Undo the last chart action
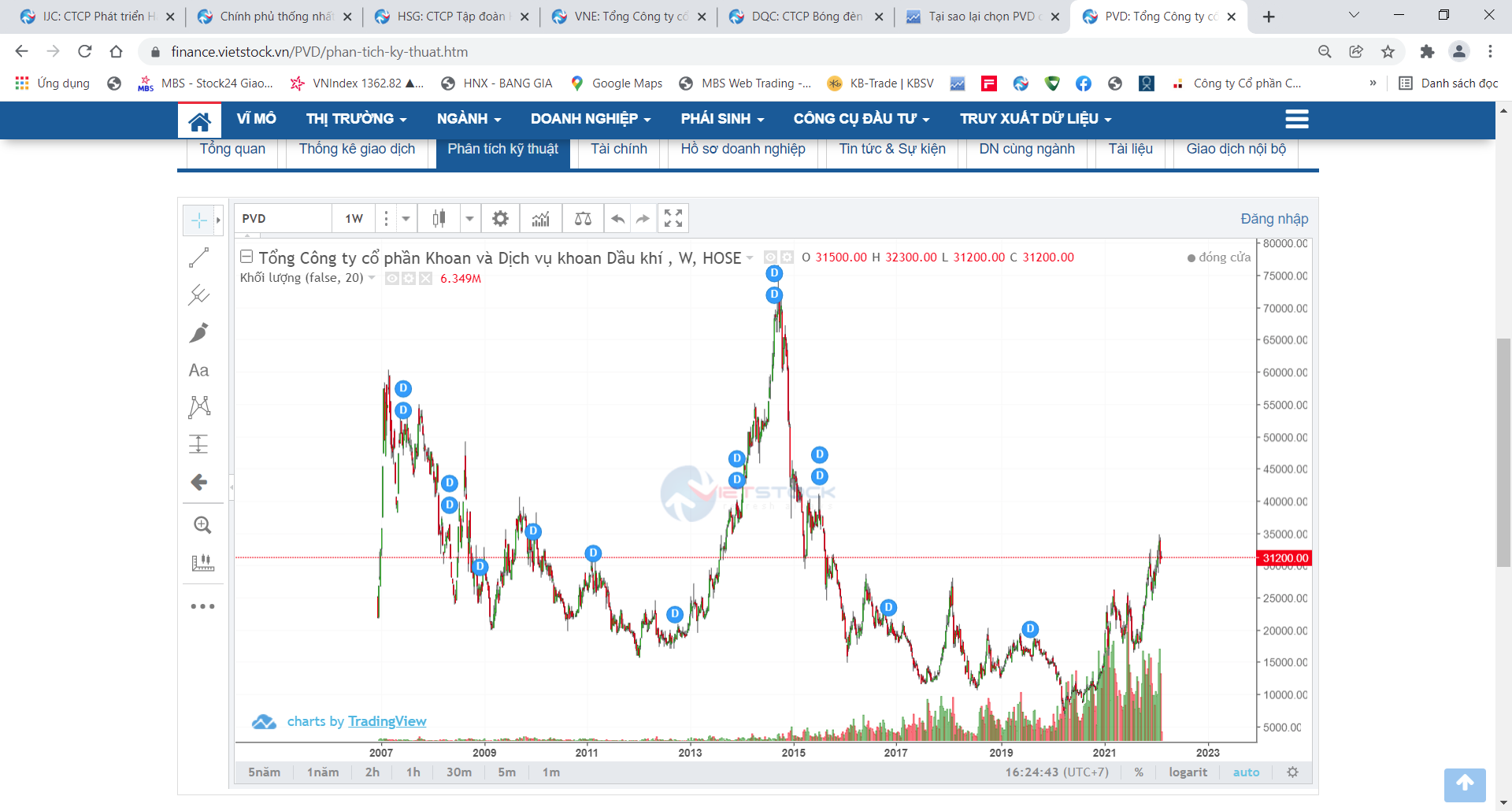This screenshot has height=811, width=1512. point(618,219)
